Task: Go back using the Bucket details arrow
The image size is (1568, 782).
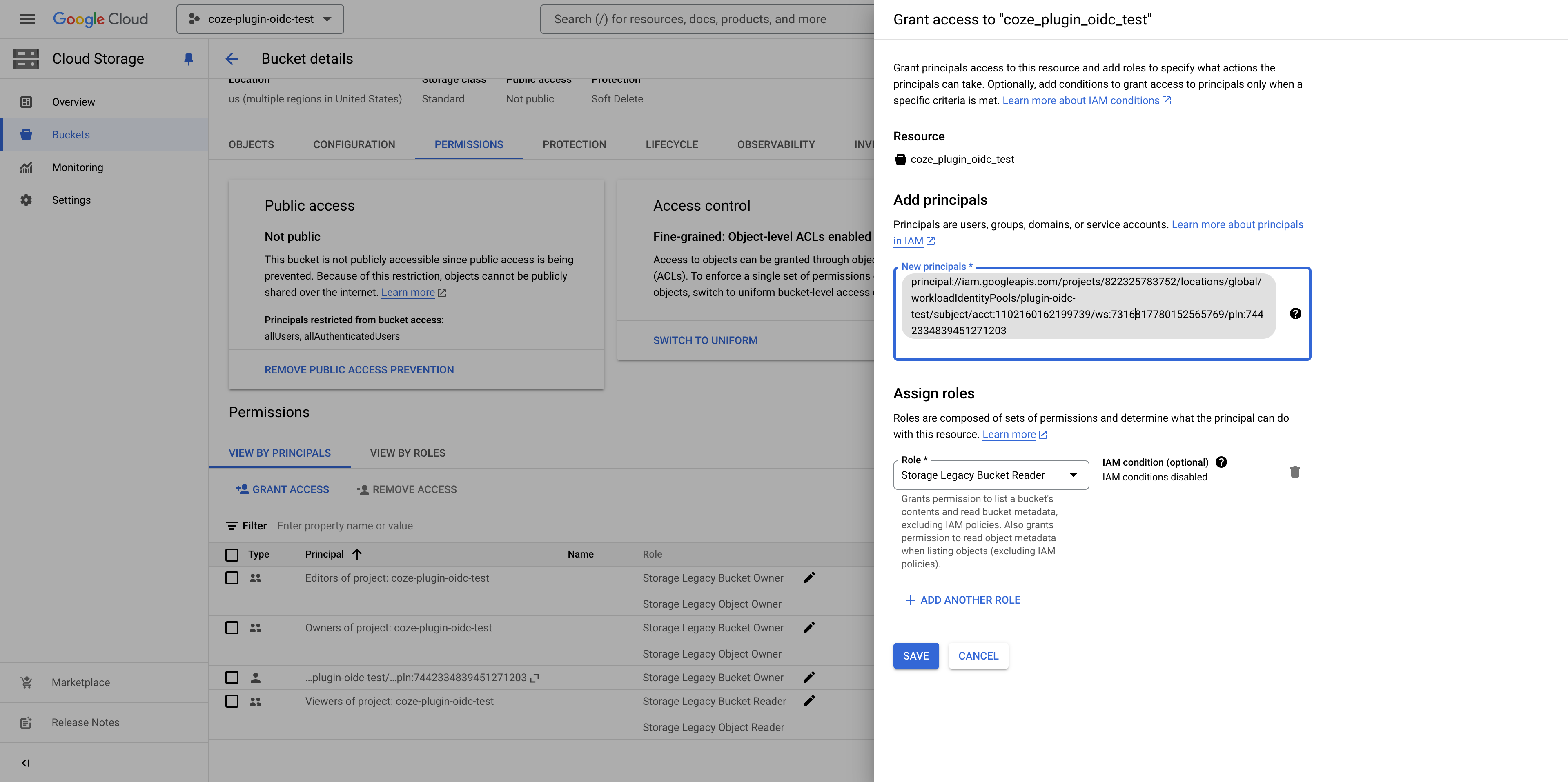Action: click(232, 58)
